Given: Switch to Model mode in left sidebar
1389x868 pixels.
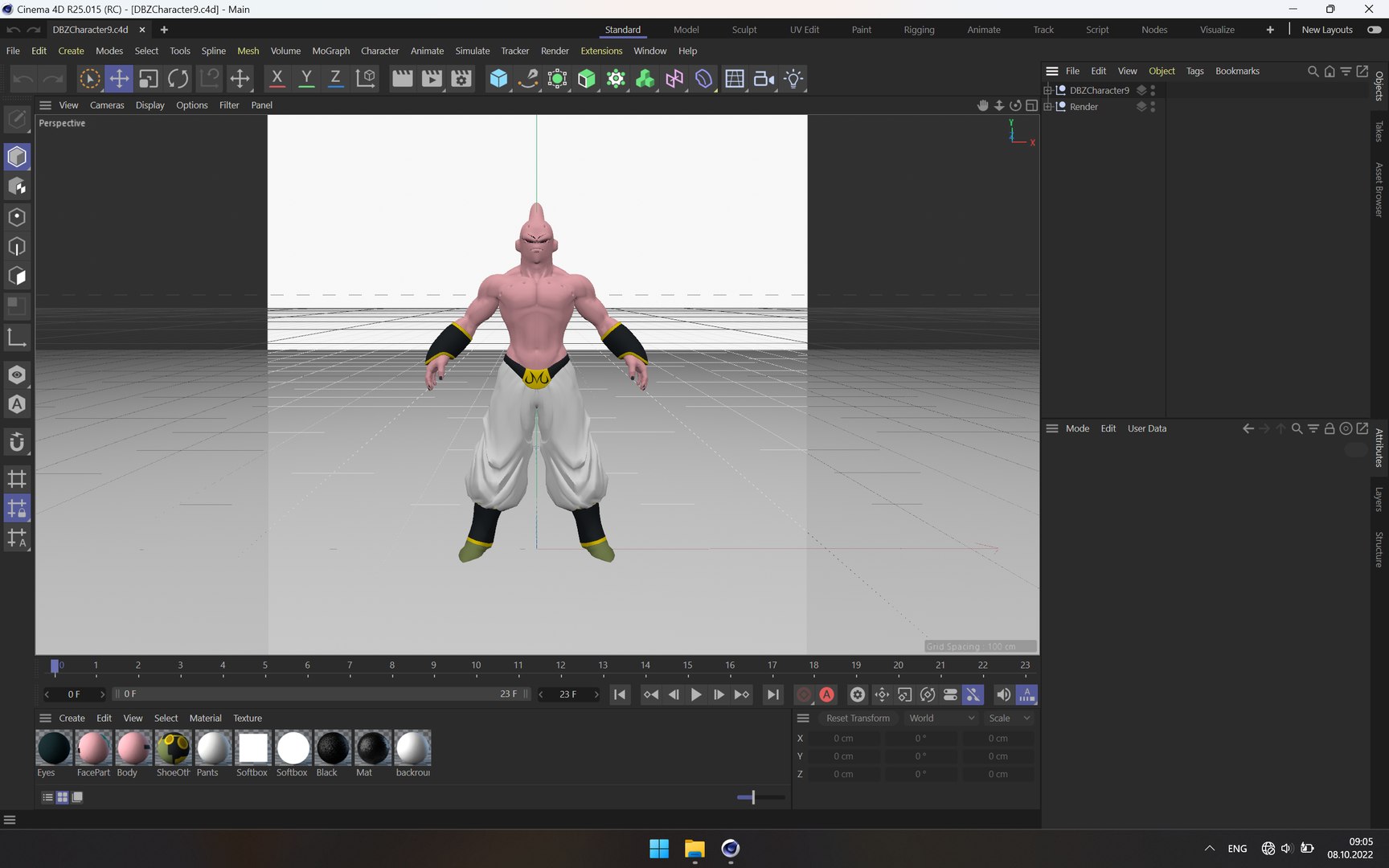Looking at the screenshot, I should pyautogui.click(x=17, y=157).
